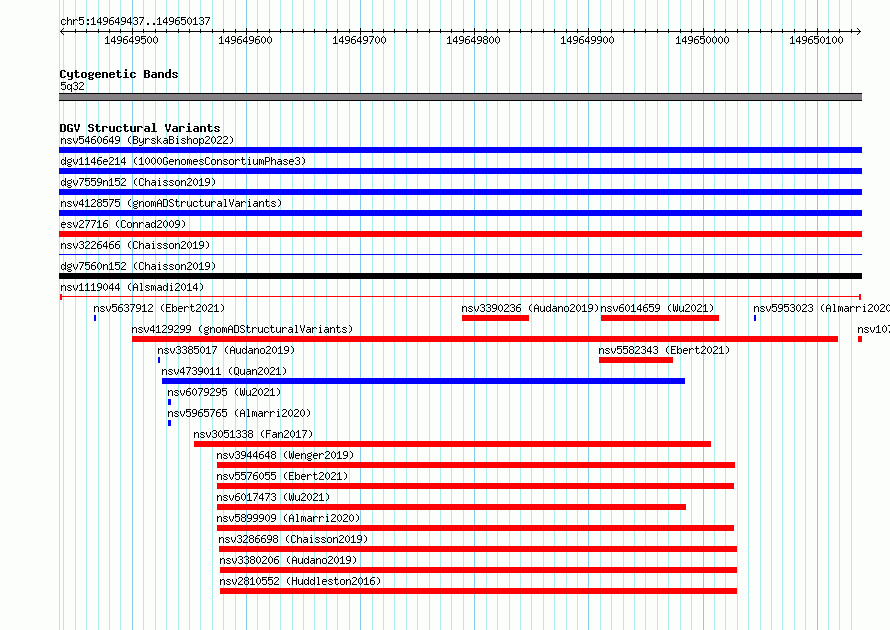
Task: Click the red bar under nsv5576055
Action: pyautogui.click(x=476, y=486)
